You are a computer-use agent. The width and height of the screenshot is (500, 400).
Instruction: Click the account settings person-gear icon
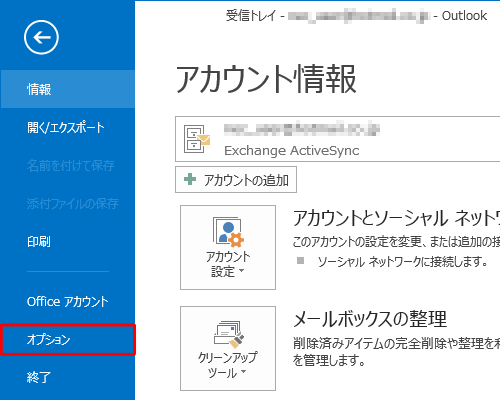pyautogui.click(x=228, y=232)
